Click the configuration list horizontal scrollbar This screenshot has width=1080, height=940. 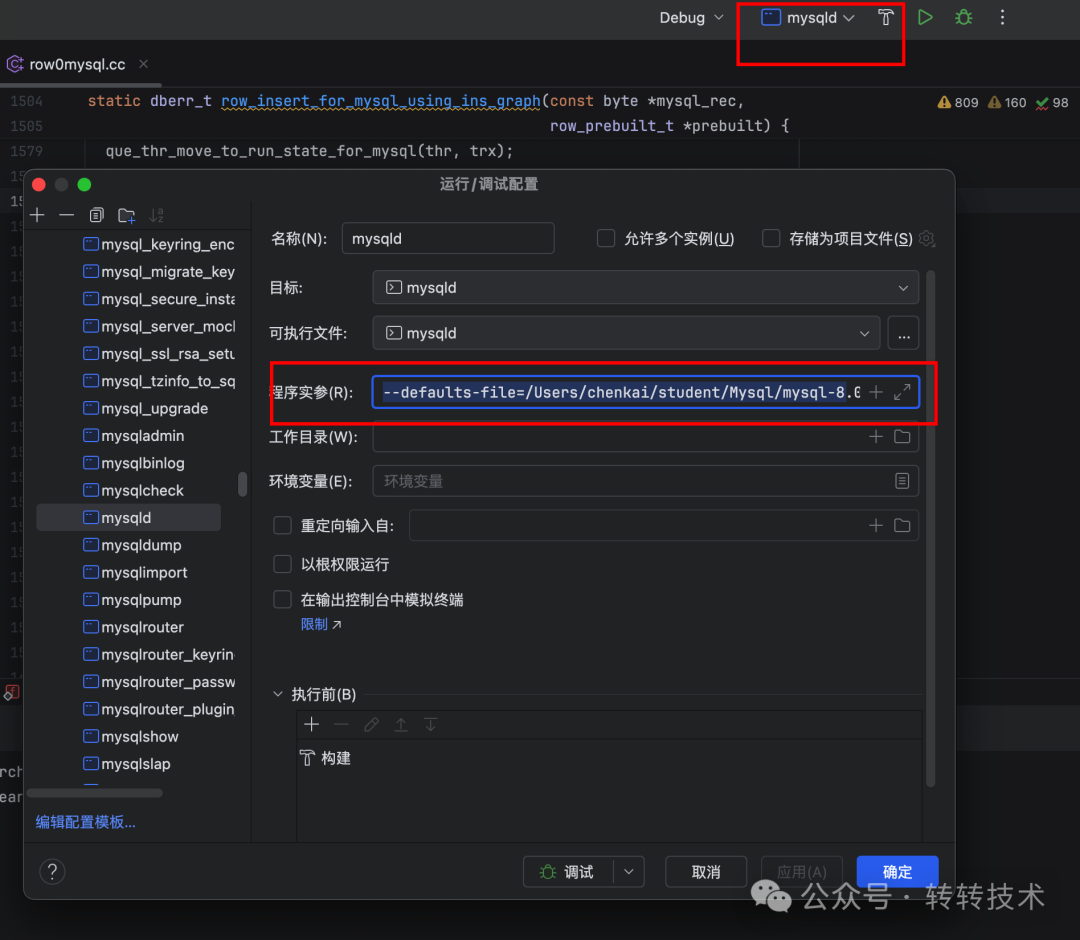(x=95, y=793)
